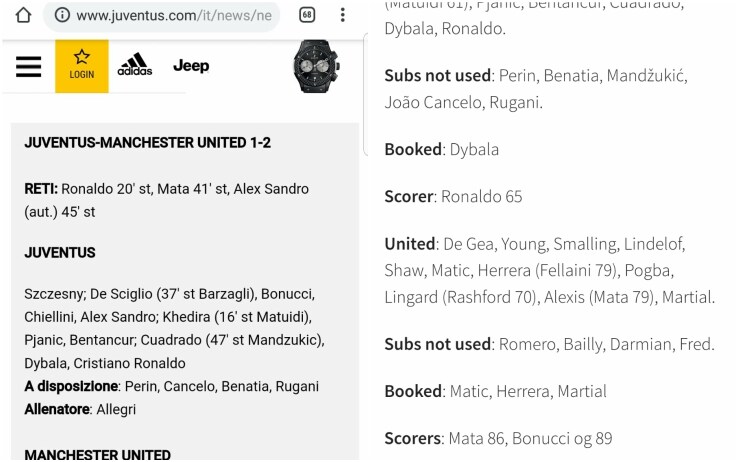
Task: Open the browser three-dot overflow menu
Action: pyautogui.click(x=343, y=15)
